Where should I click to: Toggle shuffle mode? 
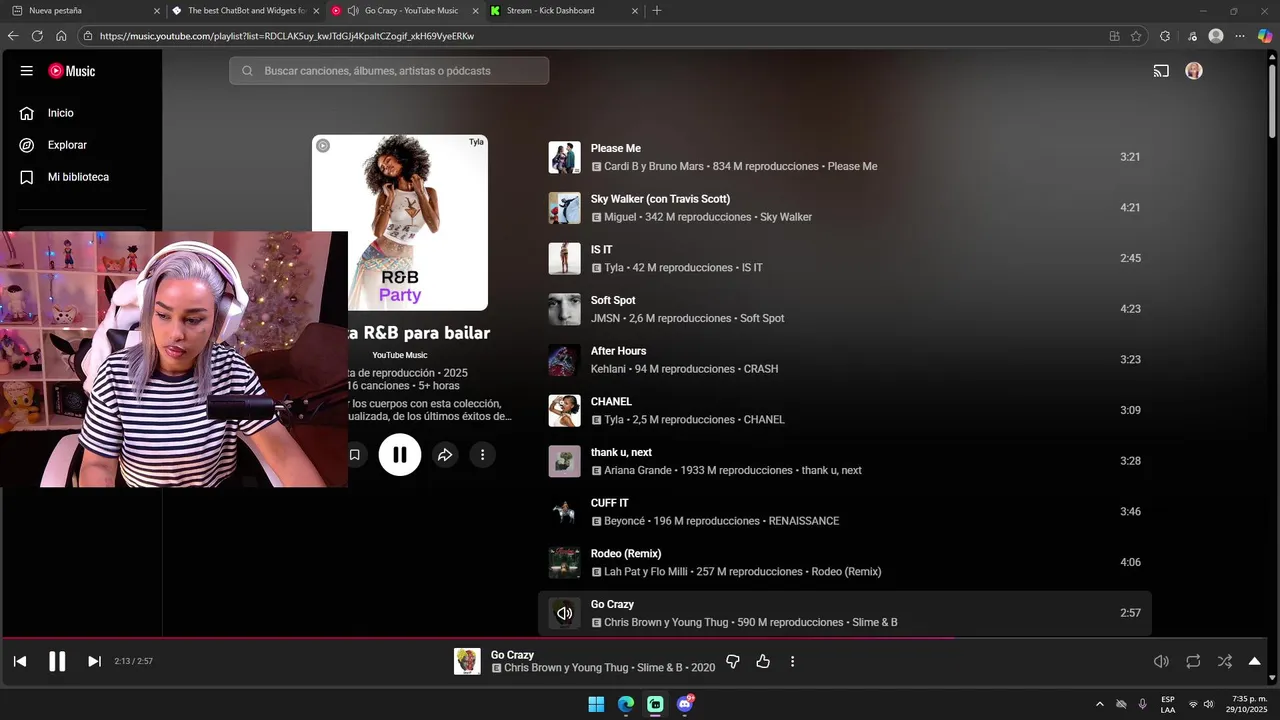(1225, 661)
